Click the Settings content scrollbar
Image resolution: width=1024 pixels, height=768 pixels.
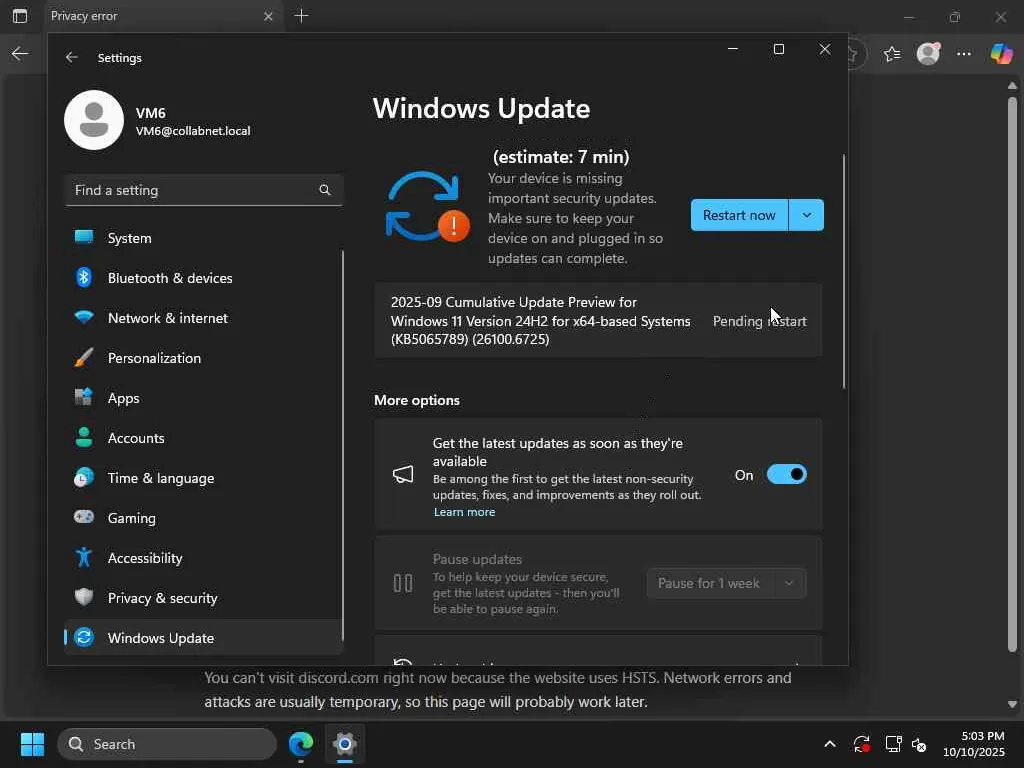(x=844, y=271)
